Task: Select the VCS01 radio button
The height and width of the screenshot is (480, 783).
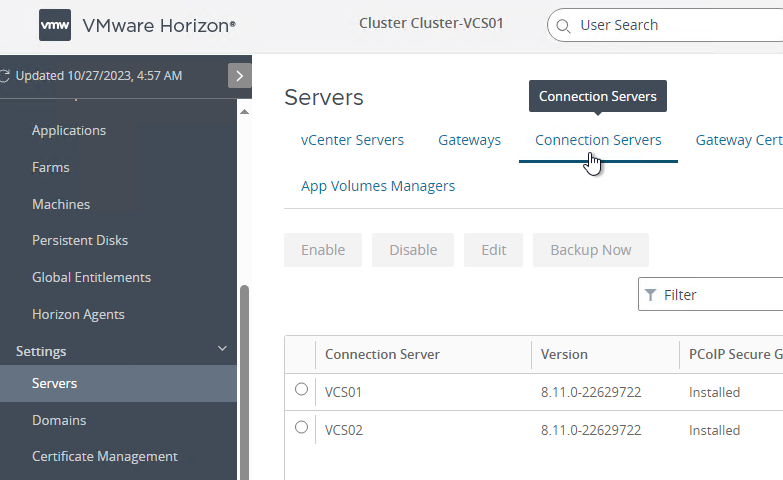Action: [x=301, y=389]
